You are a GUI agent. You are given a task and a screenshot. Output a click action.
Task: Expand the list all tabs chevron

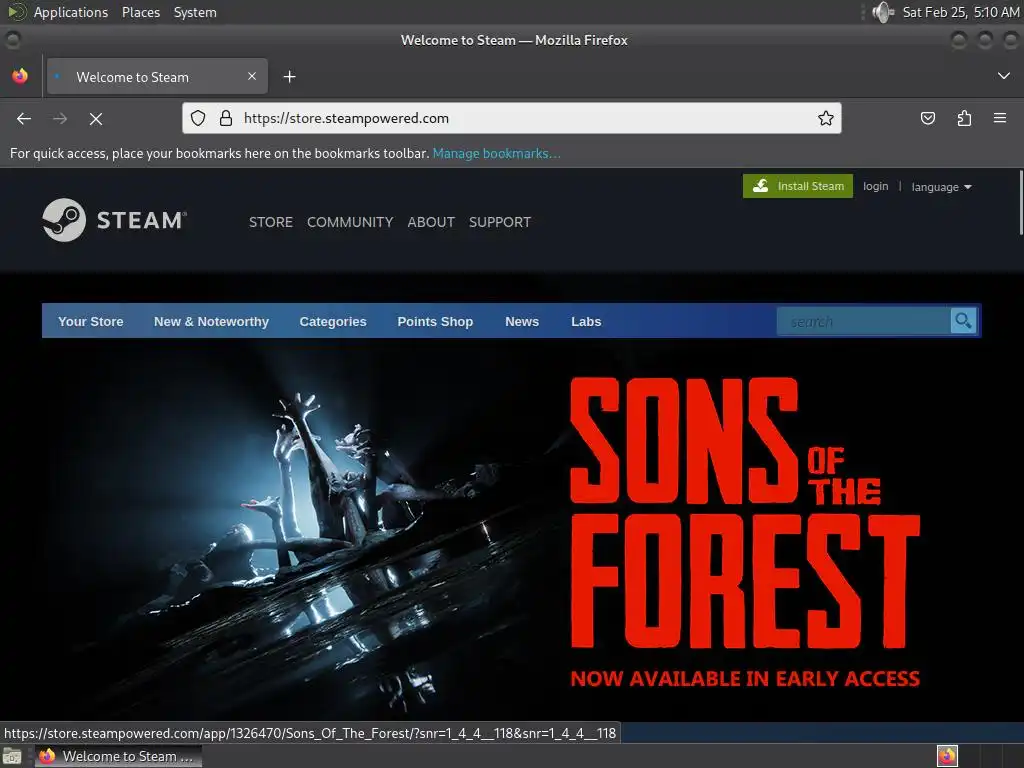(x=1004, y=76)
